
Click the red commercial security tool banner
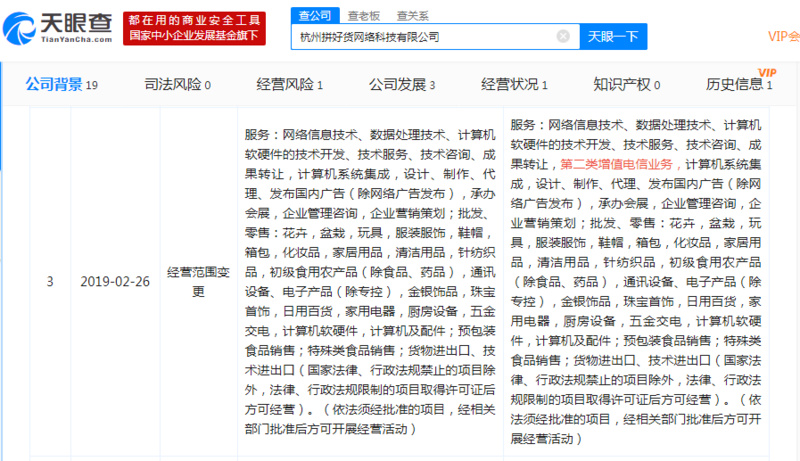click(x=194, y=28)
